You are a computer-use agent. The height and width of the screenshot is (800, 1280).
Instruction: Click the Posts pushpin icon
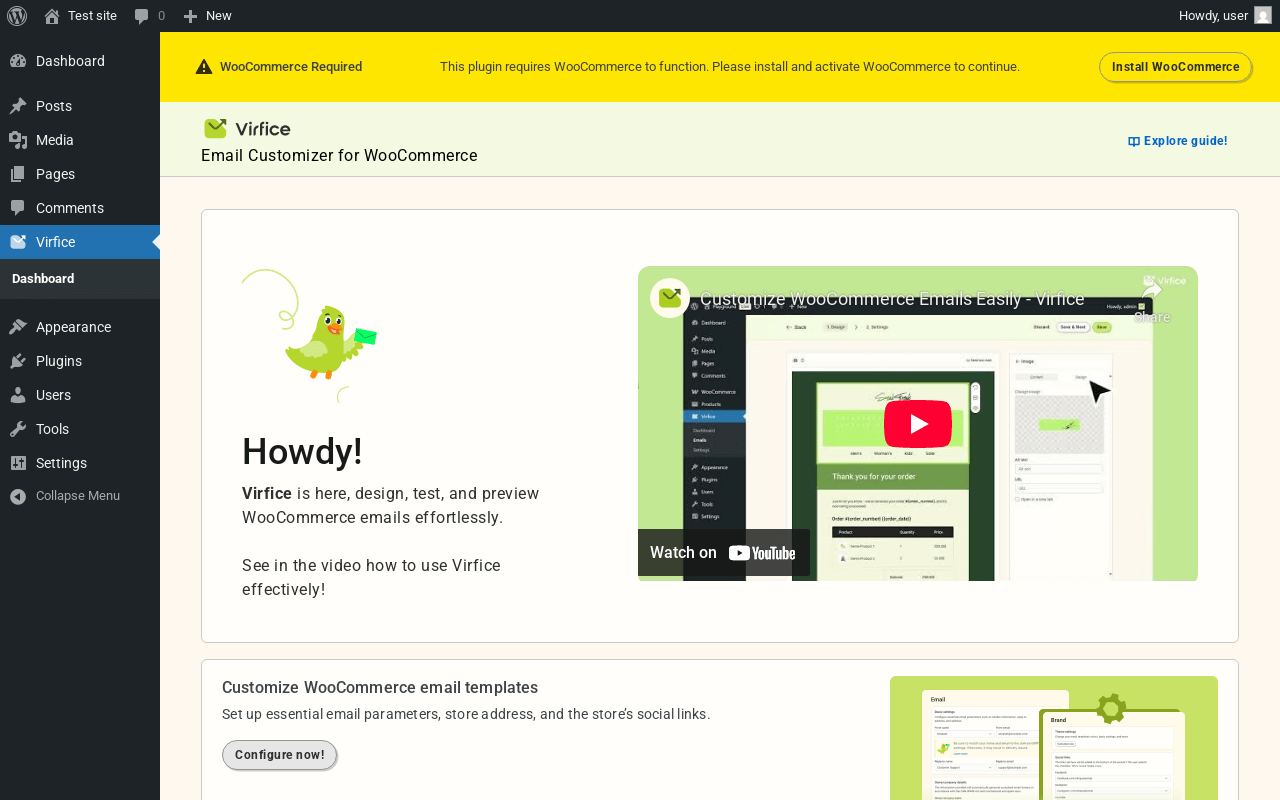coord(18,106)
